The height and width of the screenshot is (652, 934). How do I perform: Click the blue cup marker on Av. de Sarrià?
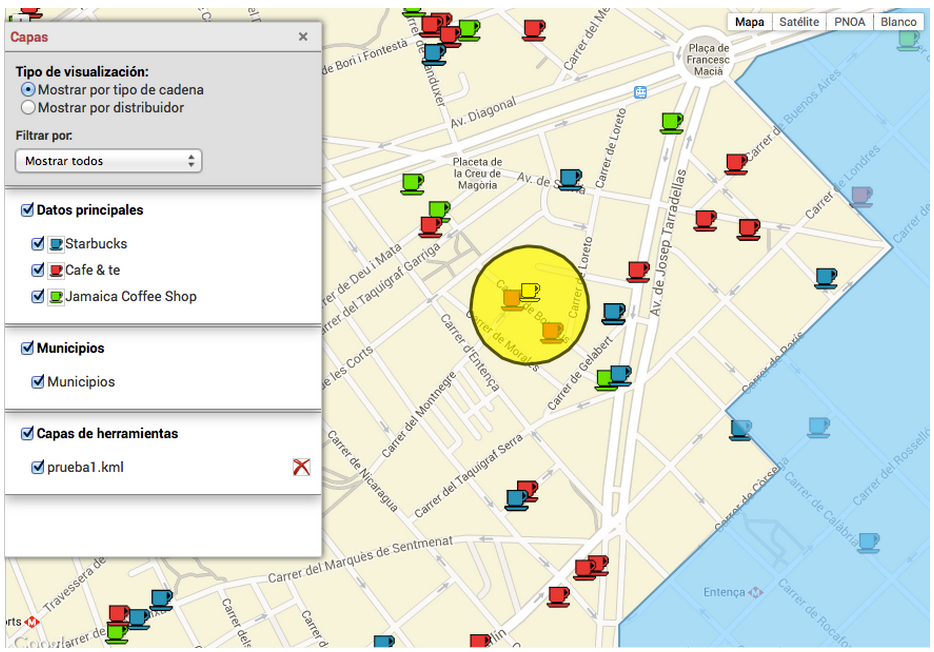pyautogui.click(x=570, y=179)
